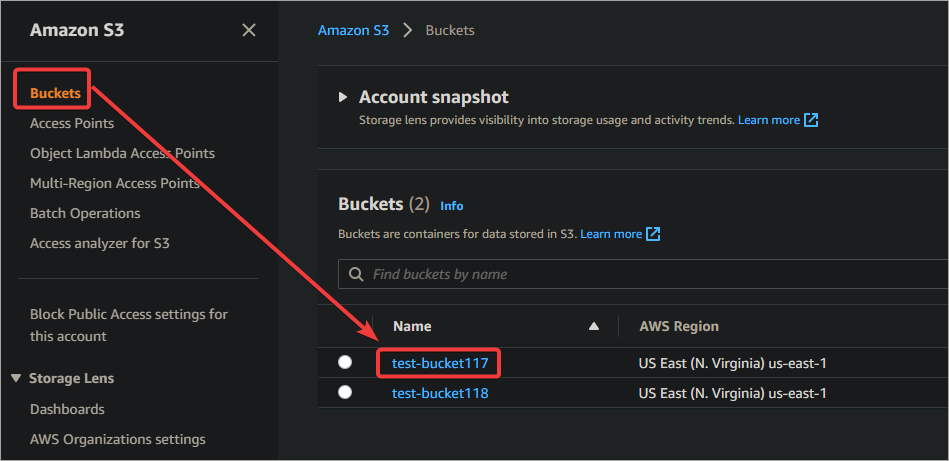Click external link icon beside buckets Learn more
Image resolution: width=949 pixels, height=461 pixels.
point(653,234)
